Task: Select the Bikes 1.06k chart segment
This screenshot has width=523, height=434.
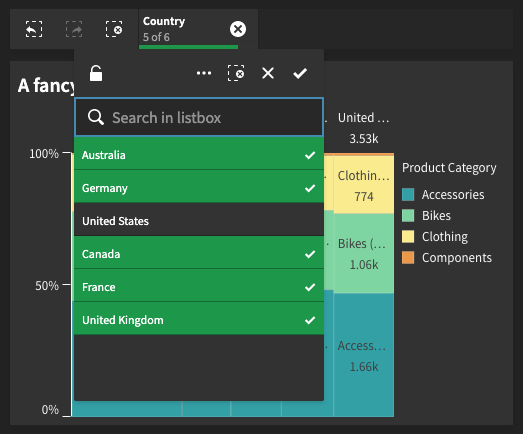Action: click(x=364, y=254)
